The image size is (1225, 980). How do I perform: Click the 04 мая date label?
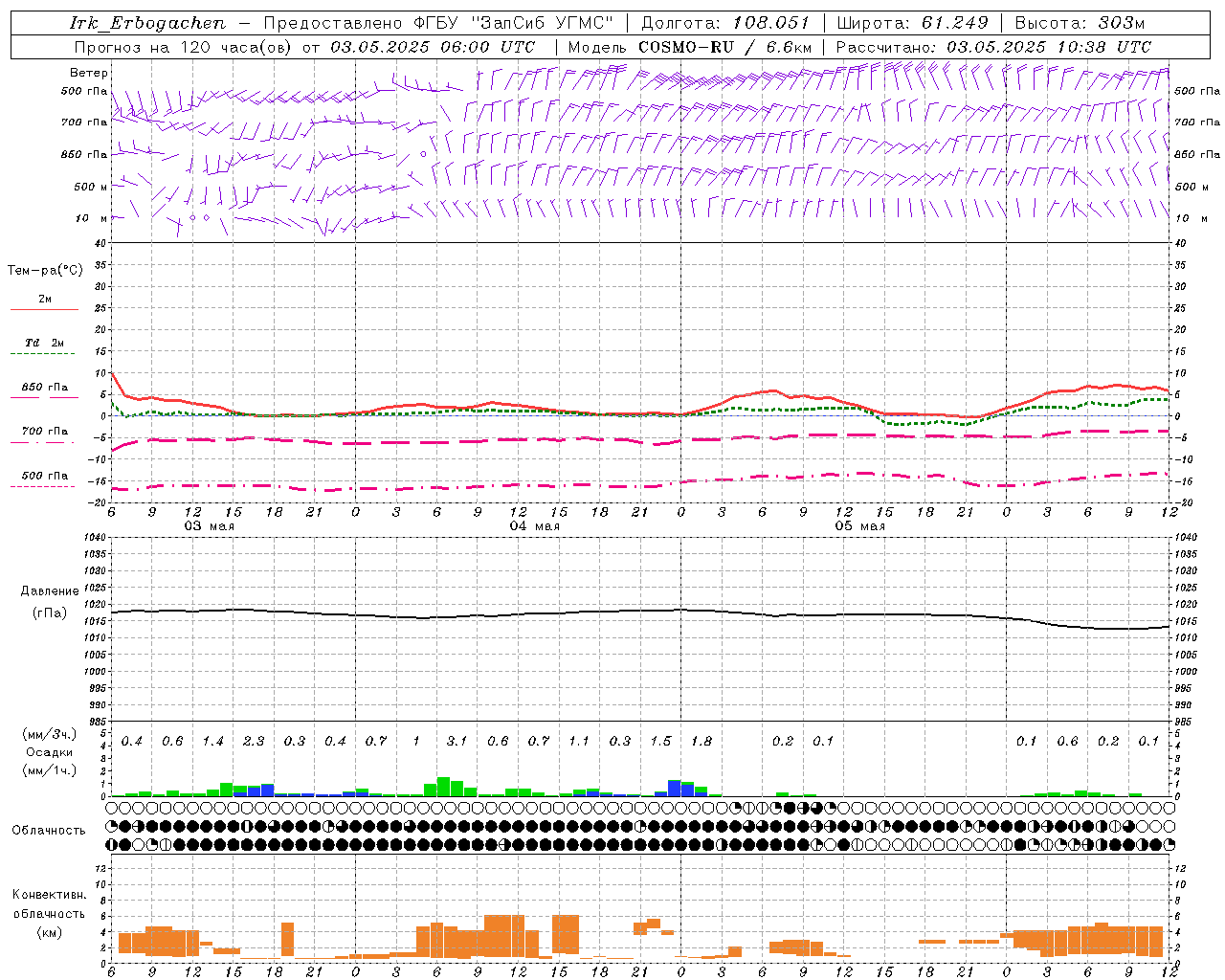[534, 526]
